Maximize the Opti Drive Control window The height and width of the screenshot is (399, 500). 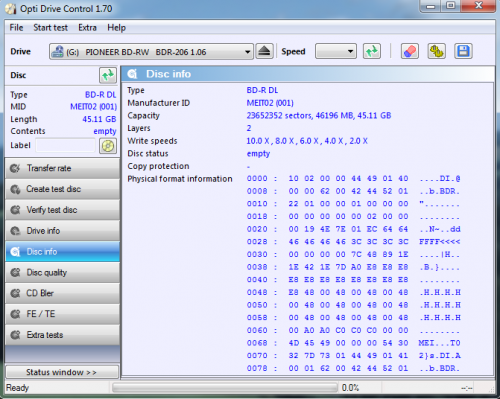click(451, 6)
